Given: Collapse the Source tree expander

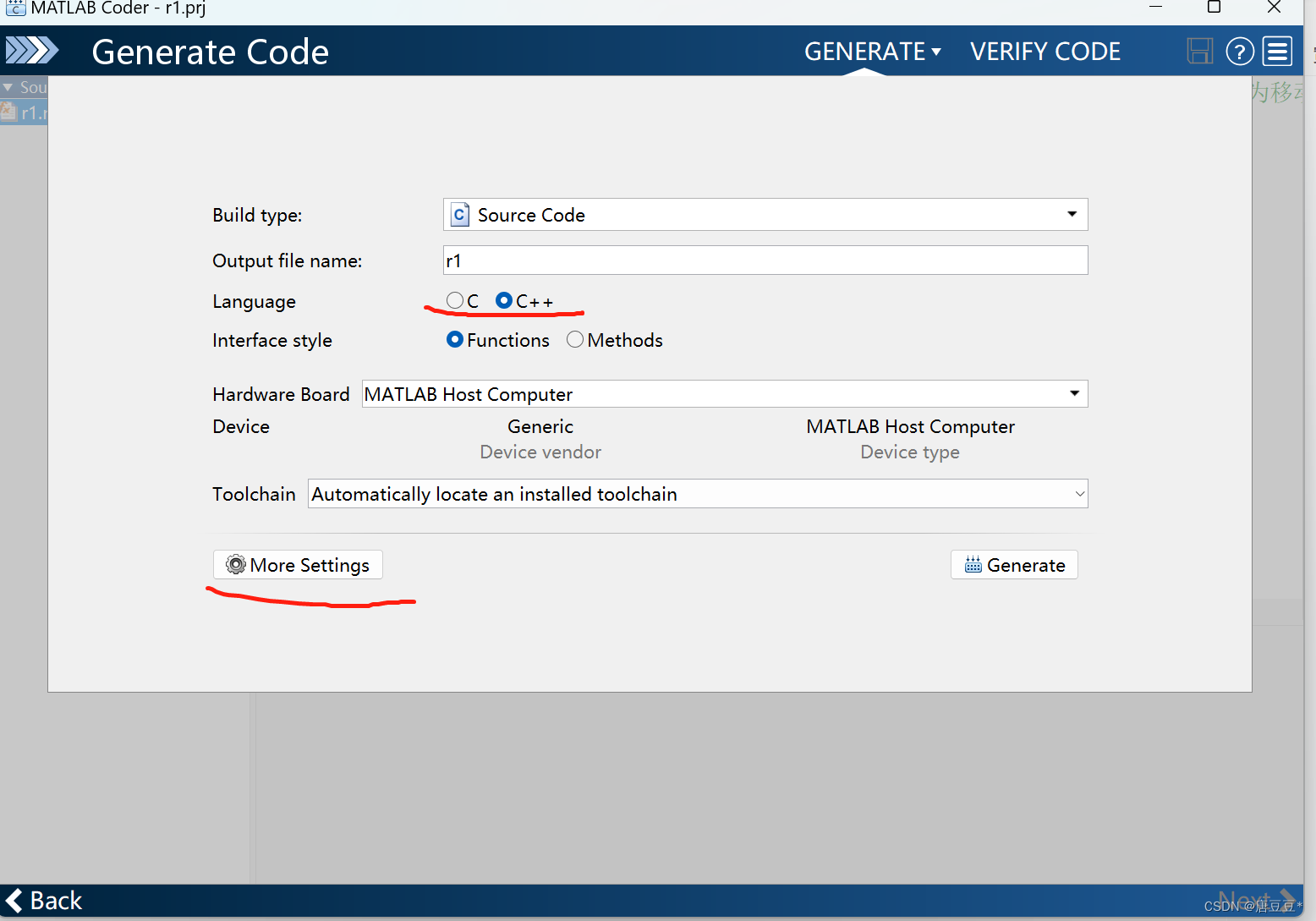Looking at the screenshot, I should 8,87.
